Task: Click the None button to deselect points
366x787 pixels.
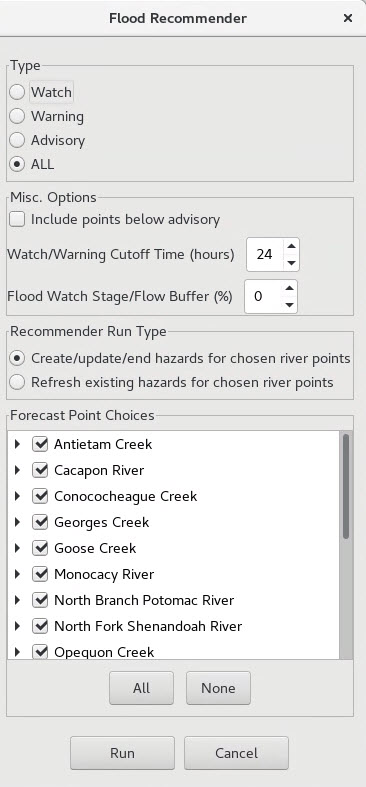Action: [218, 688]
